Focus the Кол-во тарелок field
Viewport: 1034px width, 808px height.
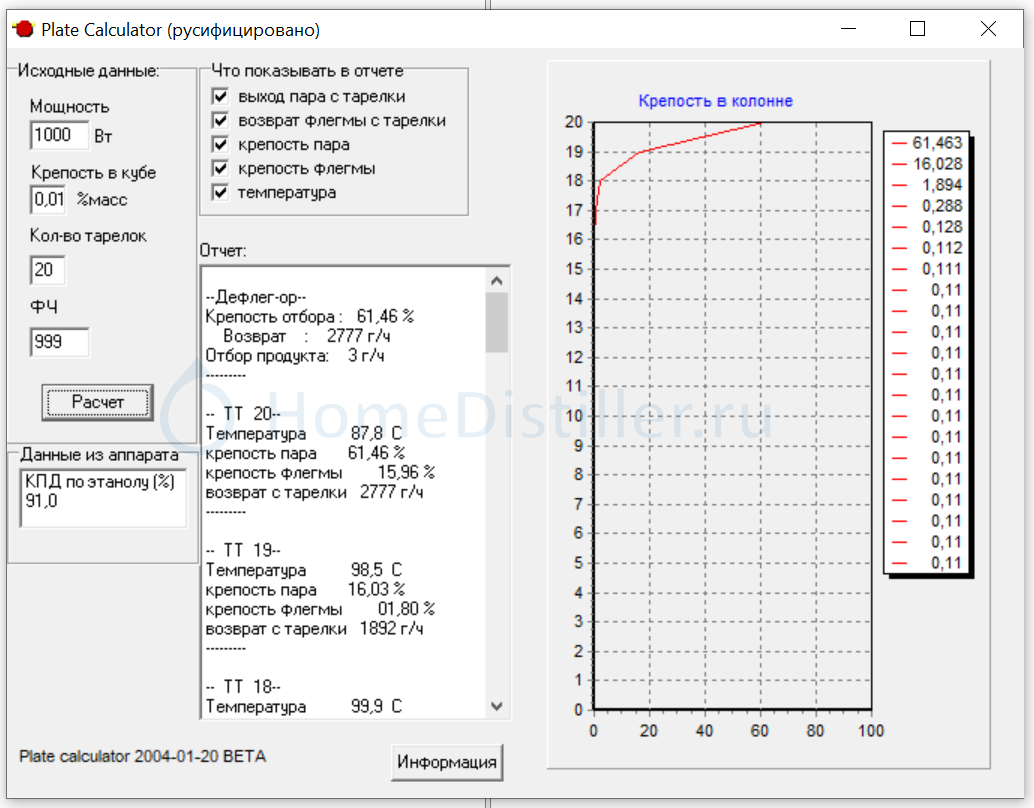(x=49, y=270)
